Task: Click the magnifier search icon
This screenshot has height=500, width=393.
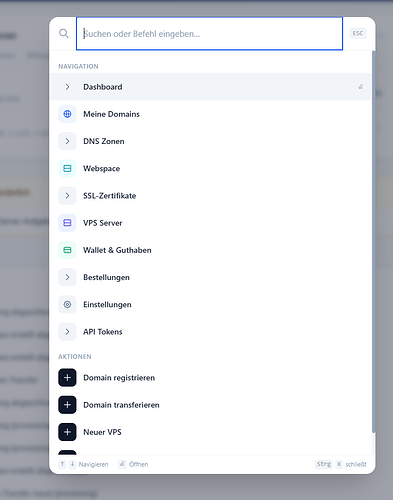Action: pos(64,33)
